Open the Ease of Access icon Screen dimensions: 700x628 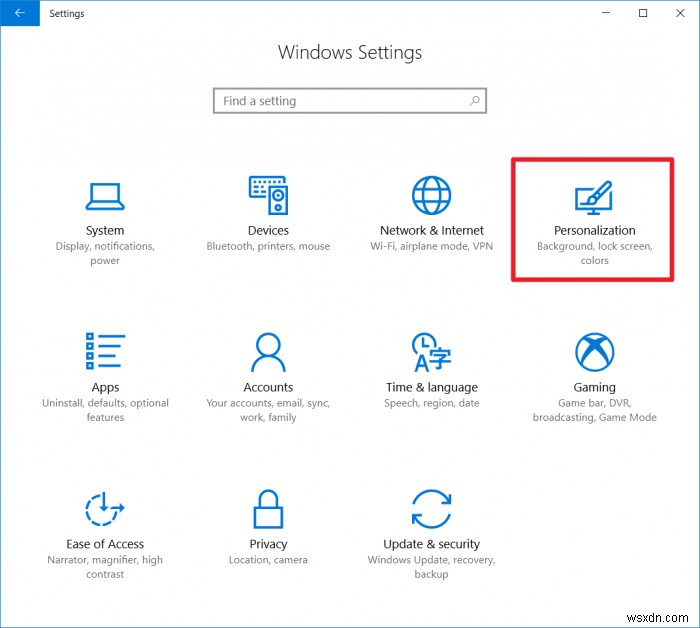(105, 509)
